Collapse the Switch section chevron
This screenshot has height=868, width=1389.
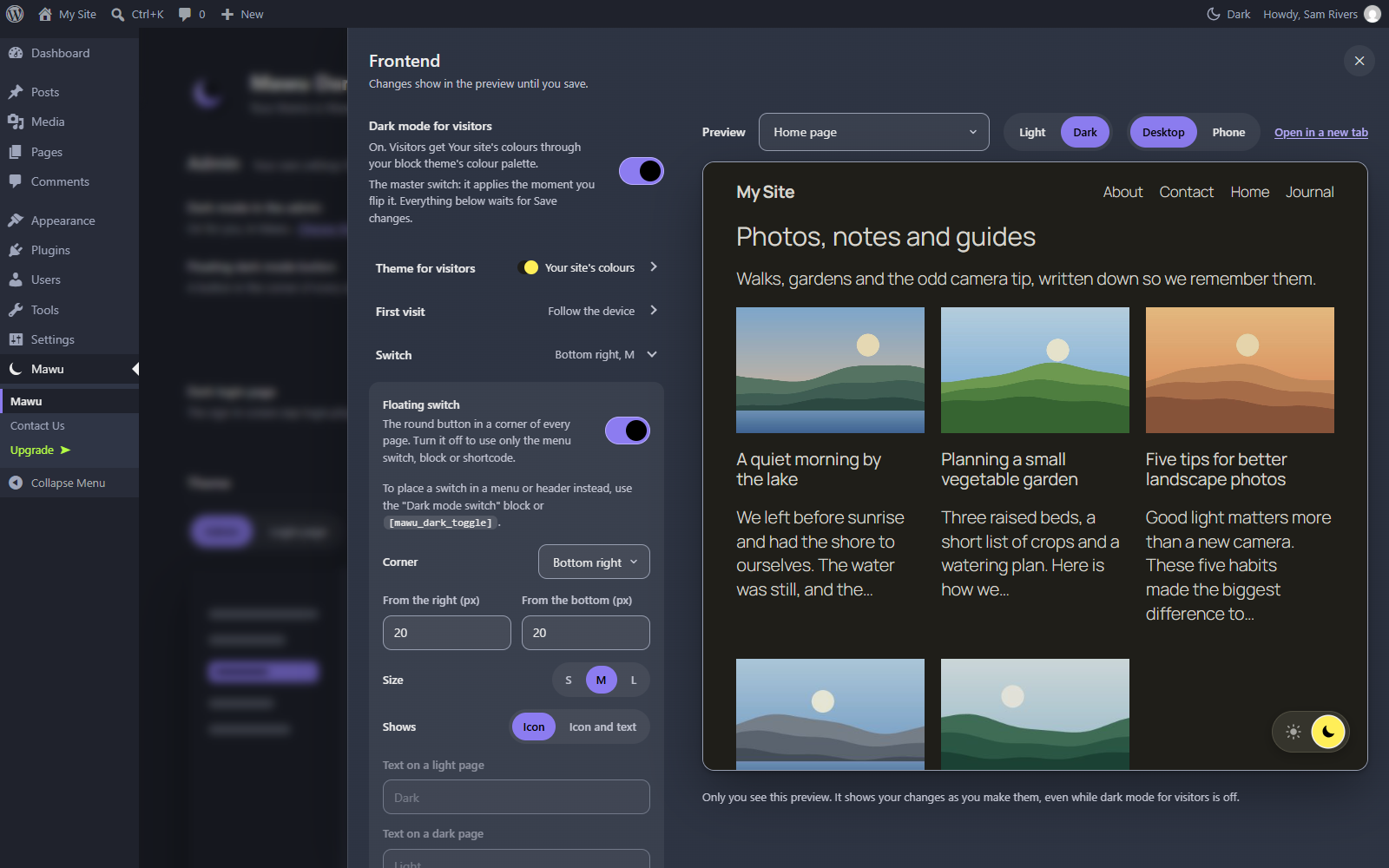click(x=652, y=354)
